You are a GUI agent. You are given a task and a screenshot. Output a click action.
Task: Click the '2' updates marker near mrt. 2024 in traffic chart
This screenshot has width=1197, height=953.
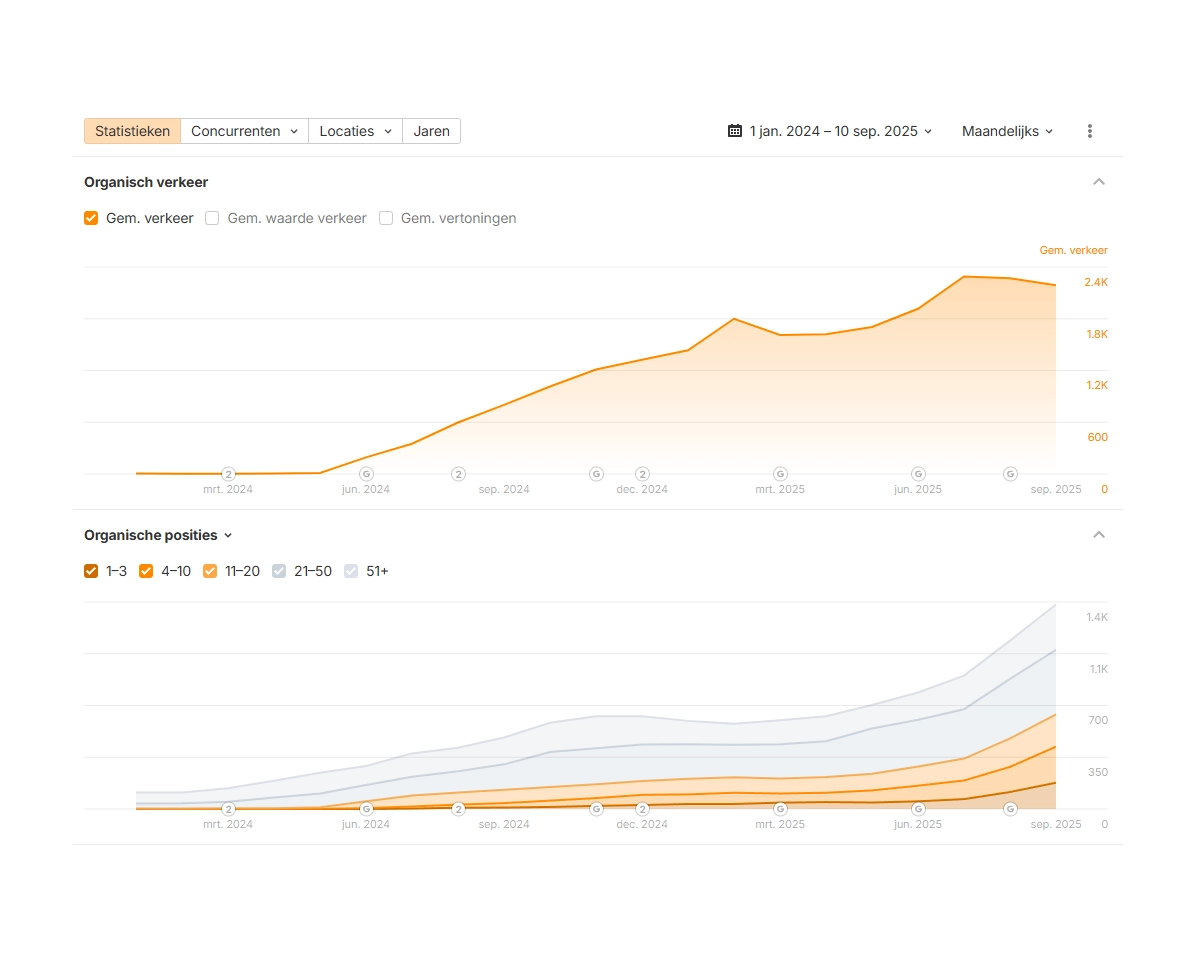click(x=228, y=474)
